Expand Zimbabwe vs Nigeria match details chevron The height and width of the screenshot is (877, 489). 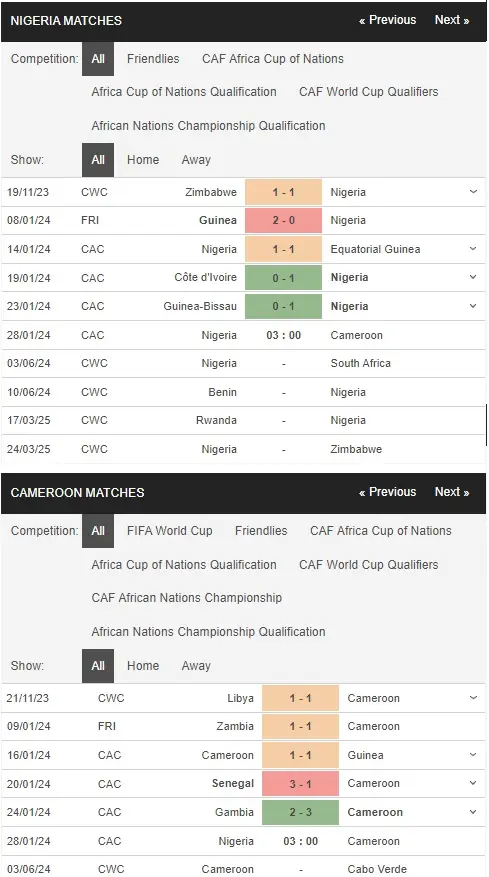click(x=473, y=192)
